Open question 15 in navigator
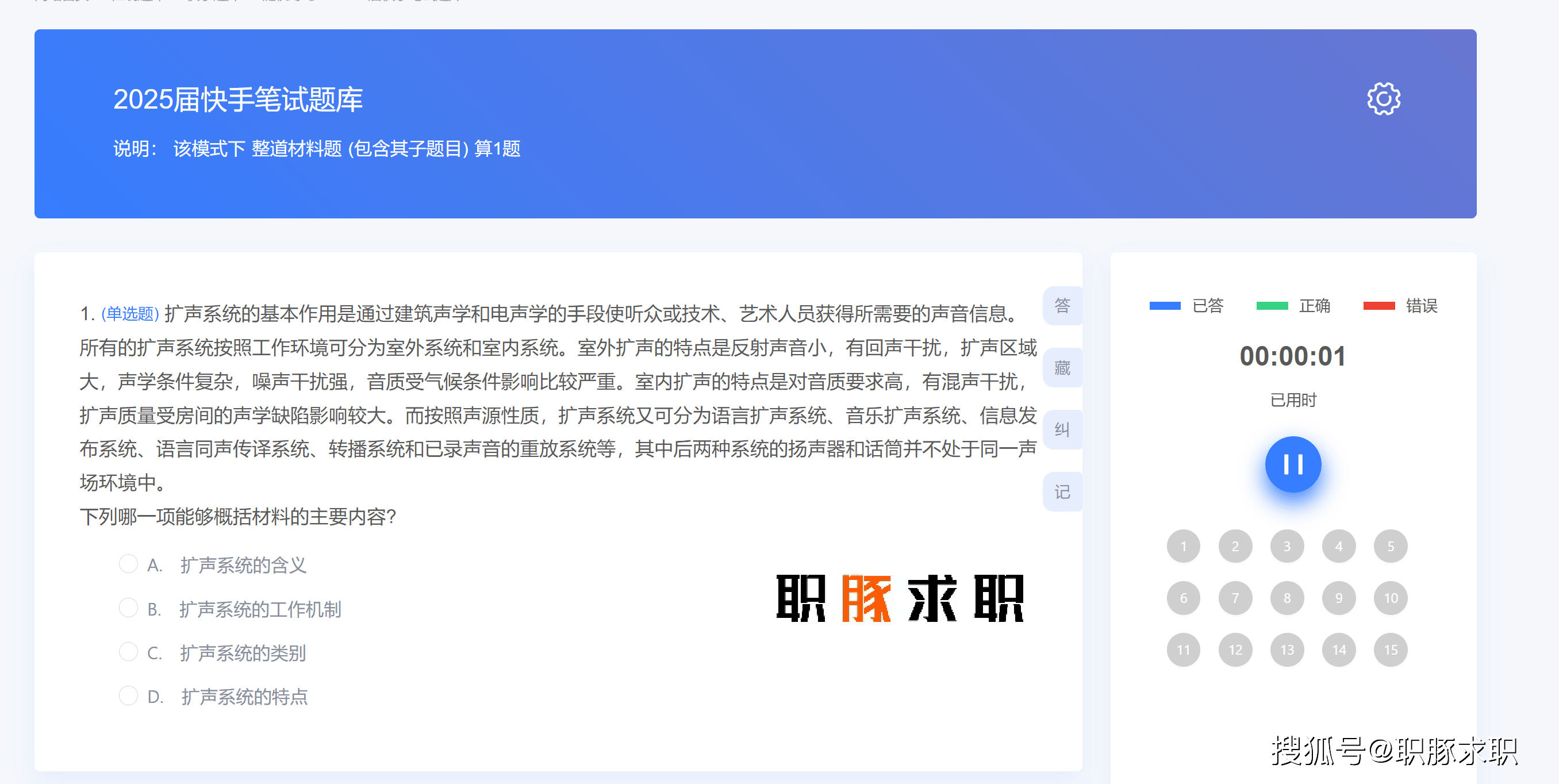Viewport: 1559px width, 784px height. coord(1390,650)
